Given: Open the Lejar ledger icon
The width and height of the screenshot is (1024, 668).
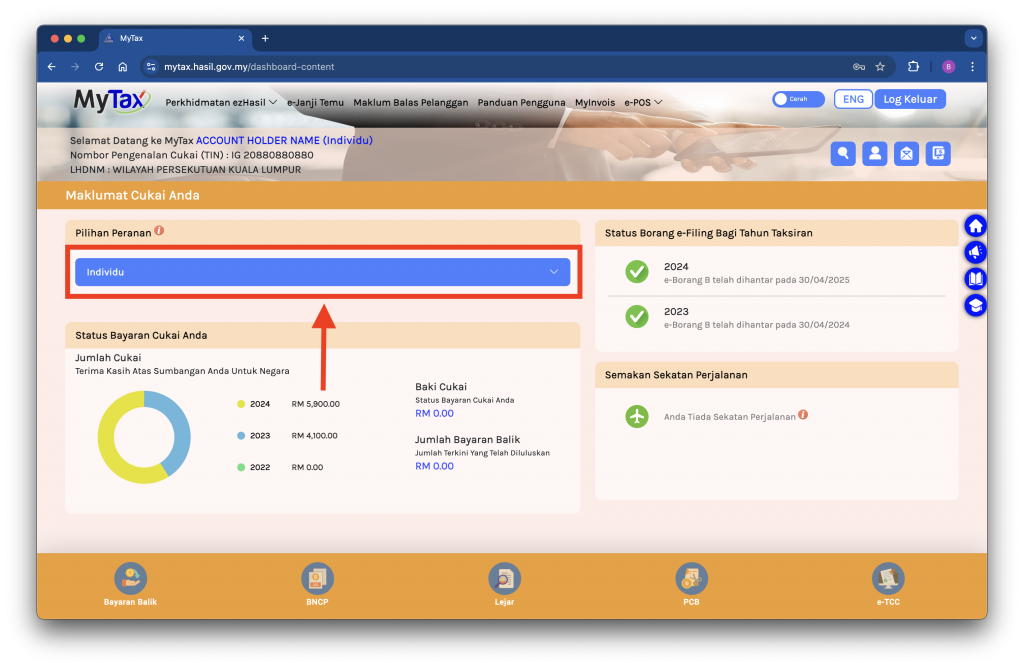Looking at the screenshot, I should click(x=504, y=578).
